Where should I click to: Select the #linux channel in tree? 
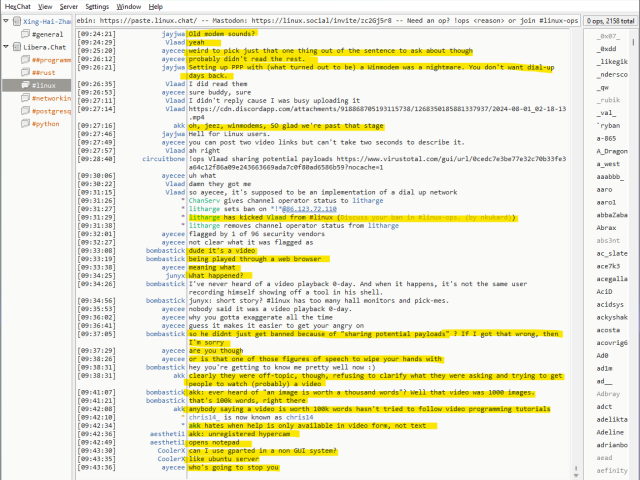44,86
